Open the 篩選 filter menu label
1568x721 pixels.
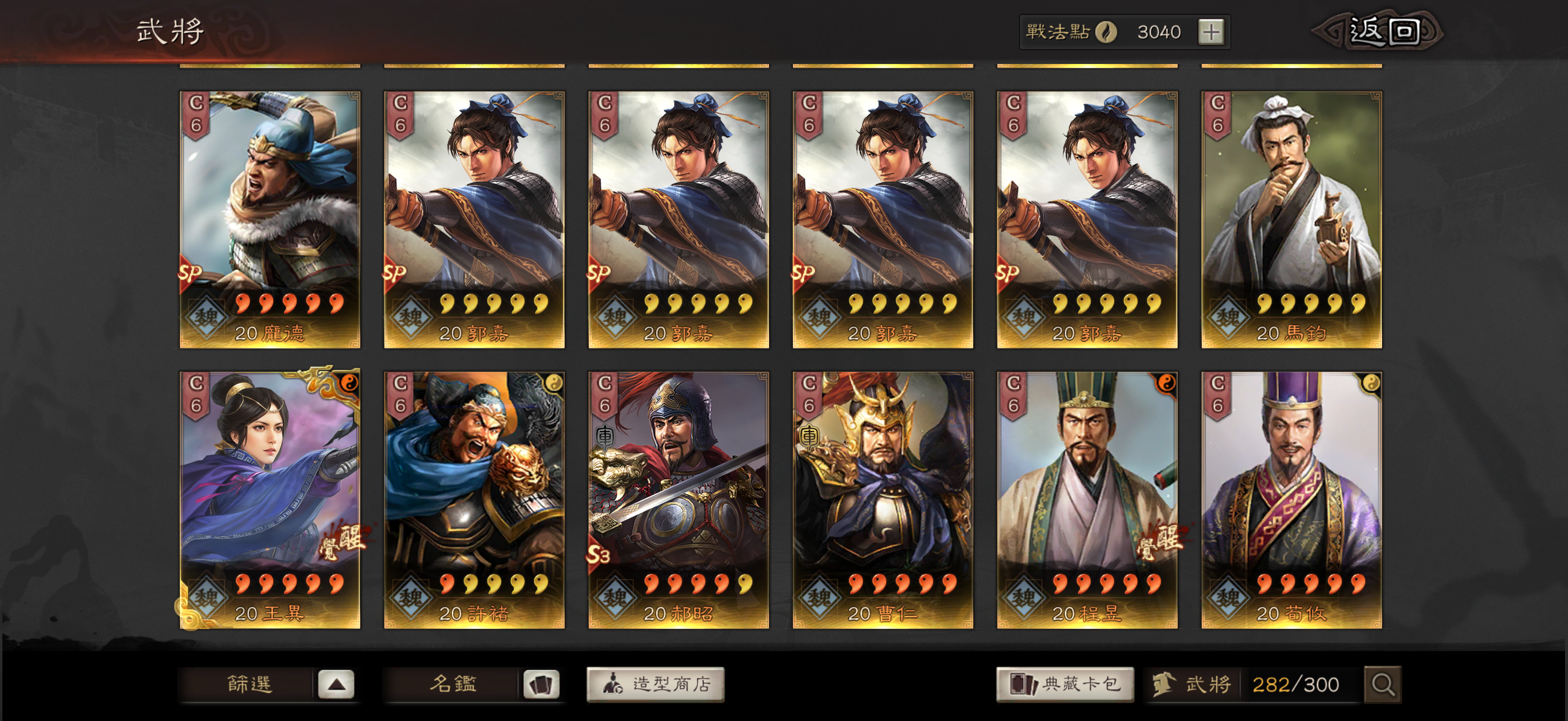tap(249, 684)
